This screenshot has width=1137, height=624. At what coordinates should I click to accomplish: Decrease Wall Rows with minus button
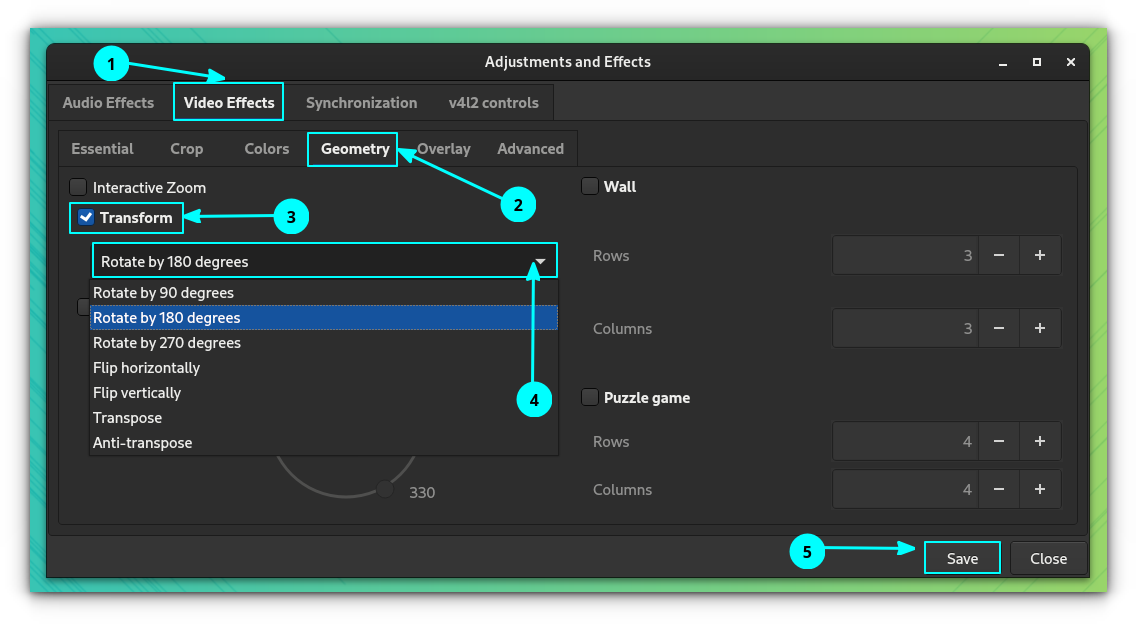(x=999, y=255)
